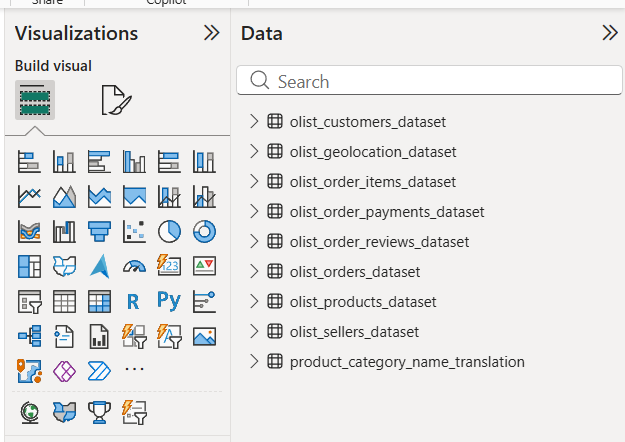Expand olist_geolocation_dataset table
625x442 pixels.
[x=254, y=151]
